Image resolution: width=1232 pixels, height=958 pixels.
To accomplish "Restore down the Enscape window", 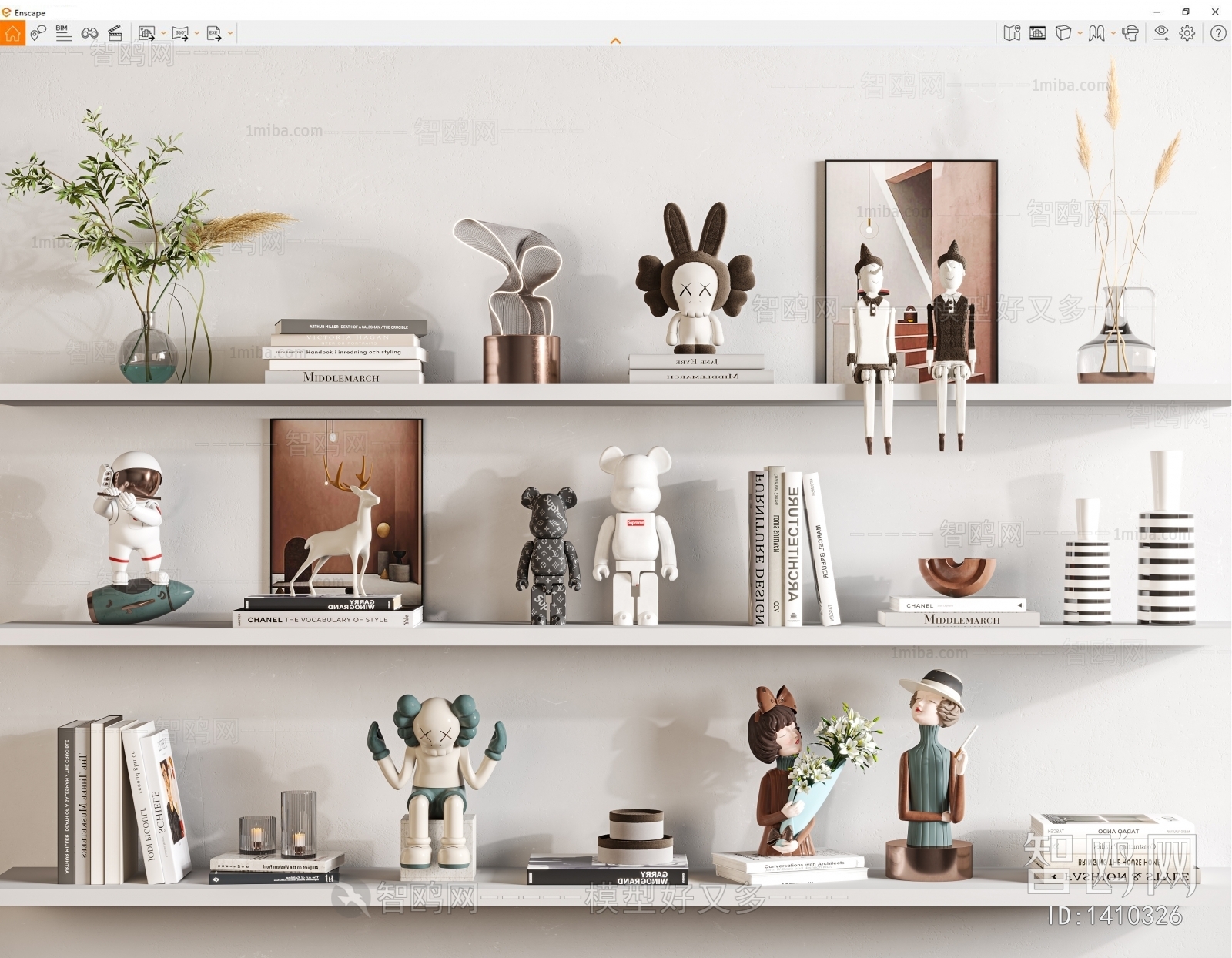I will [1186, 12].
